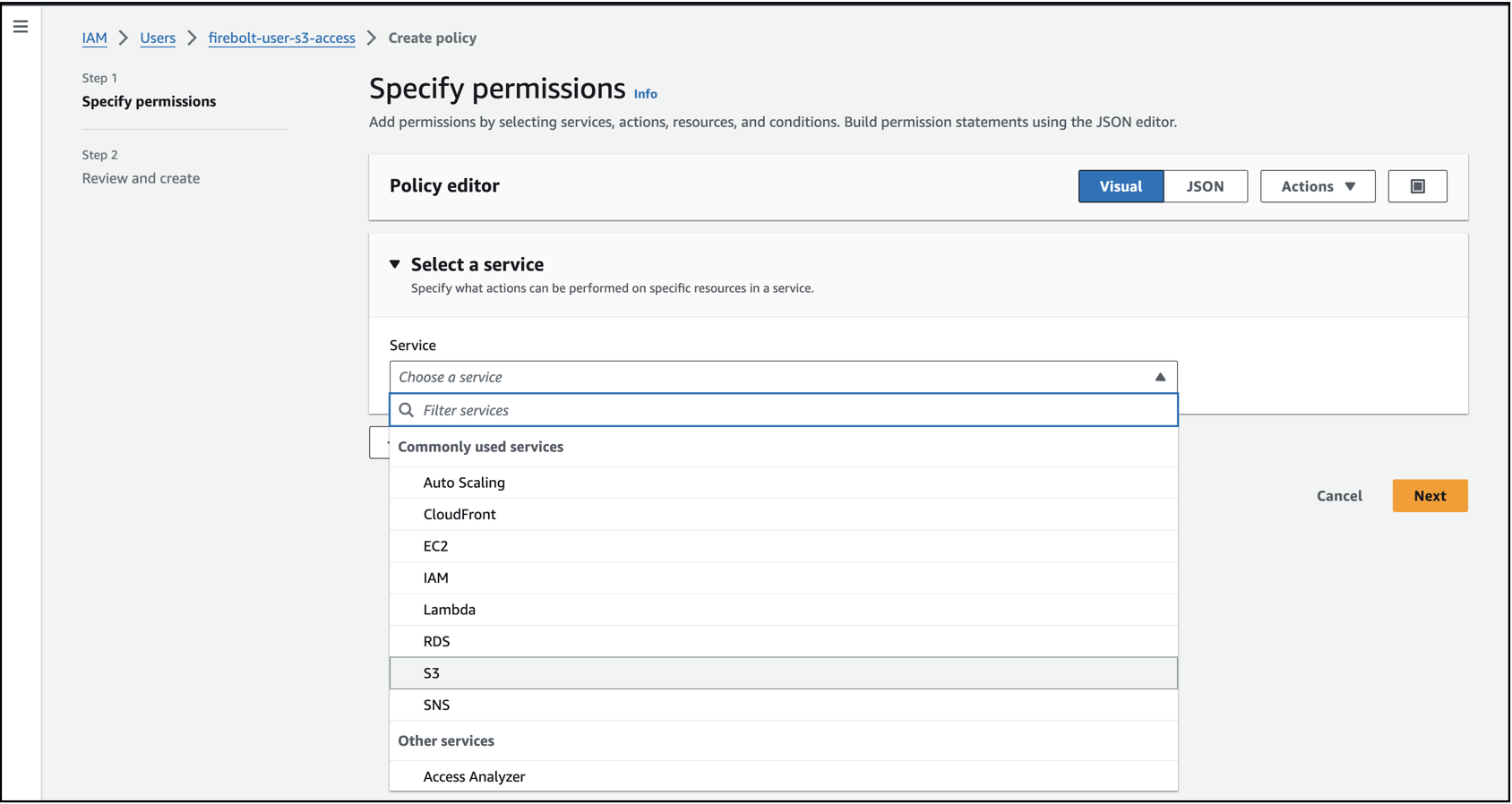The width and height of the screenshot is (1512, 804).
Task: Choose Lambda from commonly used services
Action: 450,610
